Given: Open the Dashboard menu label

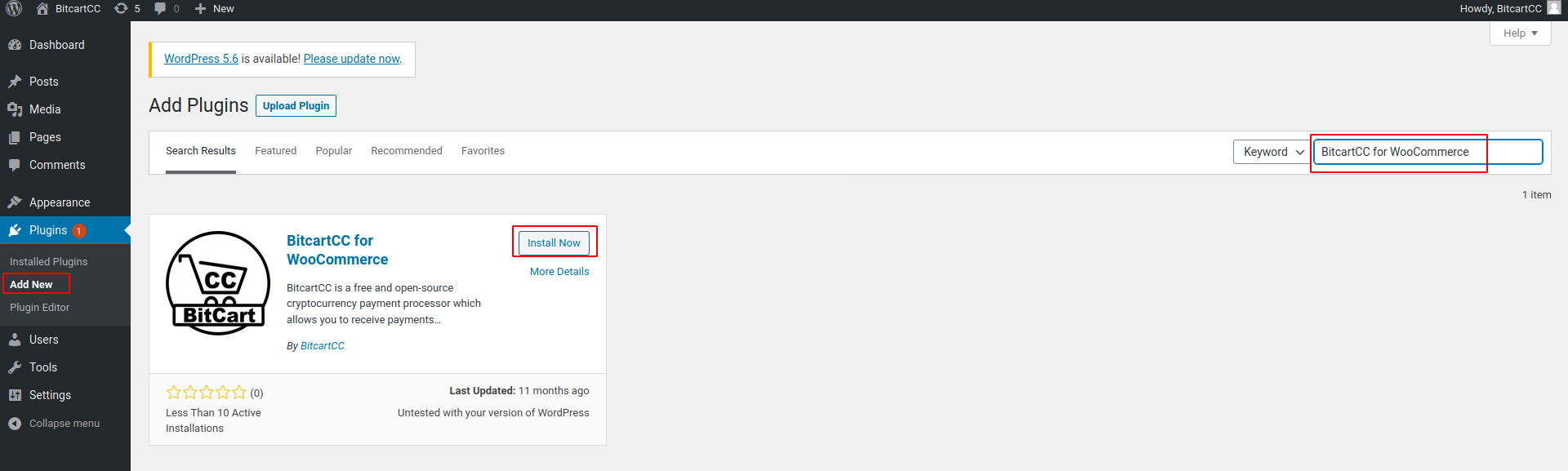Looking at the screenshot, I should tap(57, 45).
